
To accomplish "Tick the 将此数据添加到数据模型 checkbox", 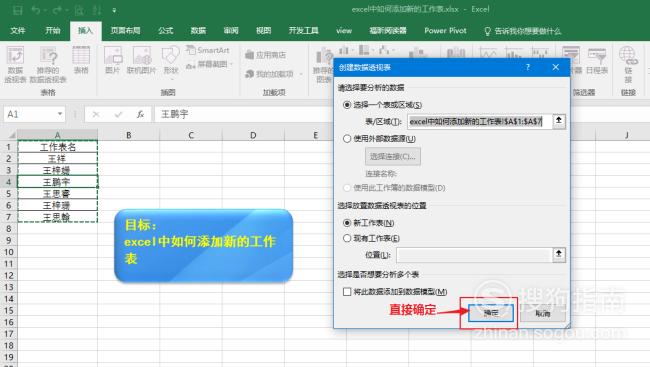I will pyautogui.click(x=347, y=292).
